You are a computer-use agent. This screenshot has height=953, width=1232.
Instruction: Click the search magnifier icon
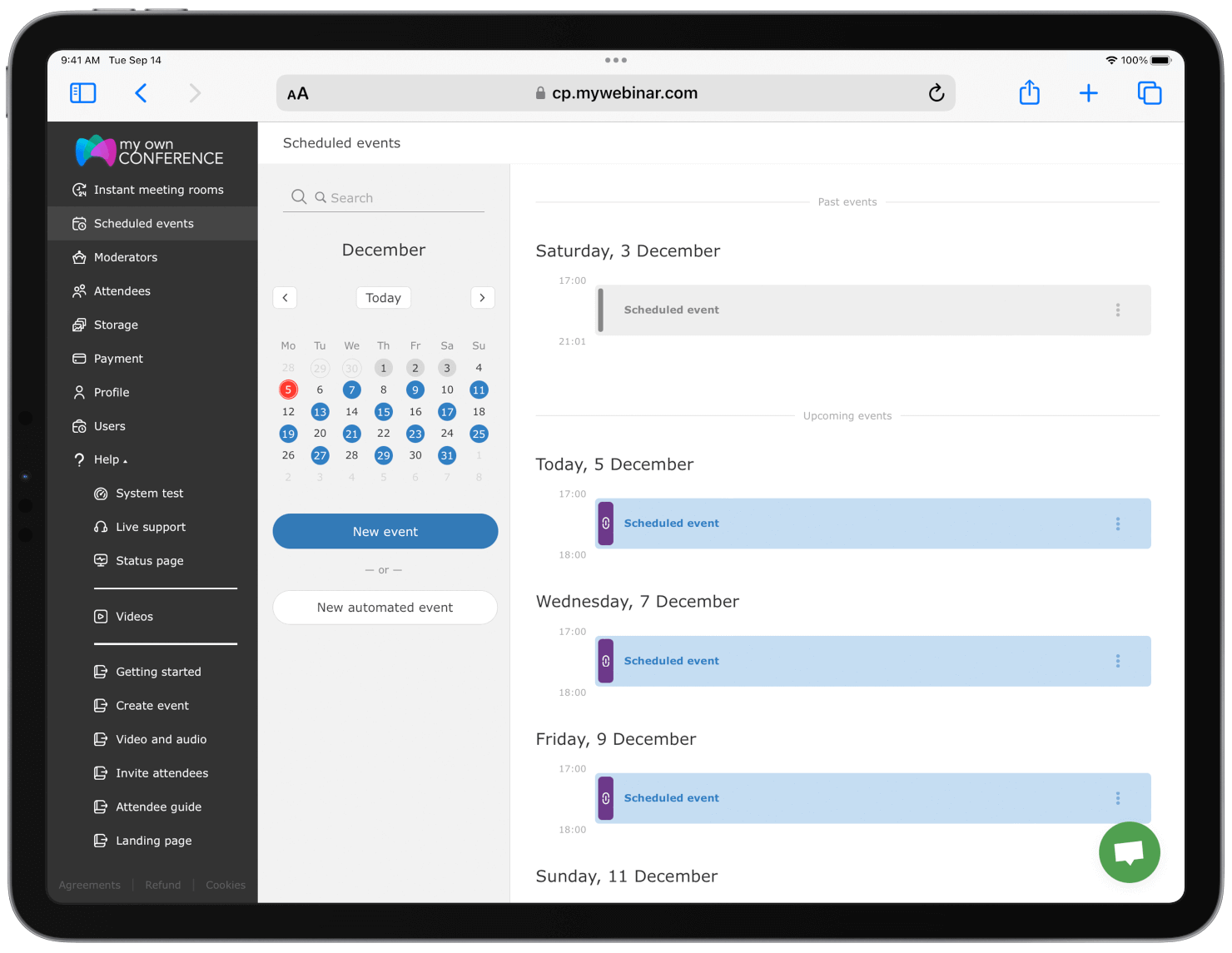point(299,197)
